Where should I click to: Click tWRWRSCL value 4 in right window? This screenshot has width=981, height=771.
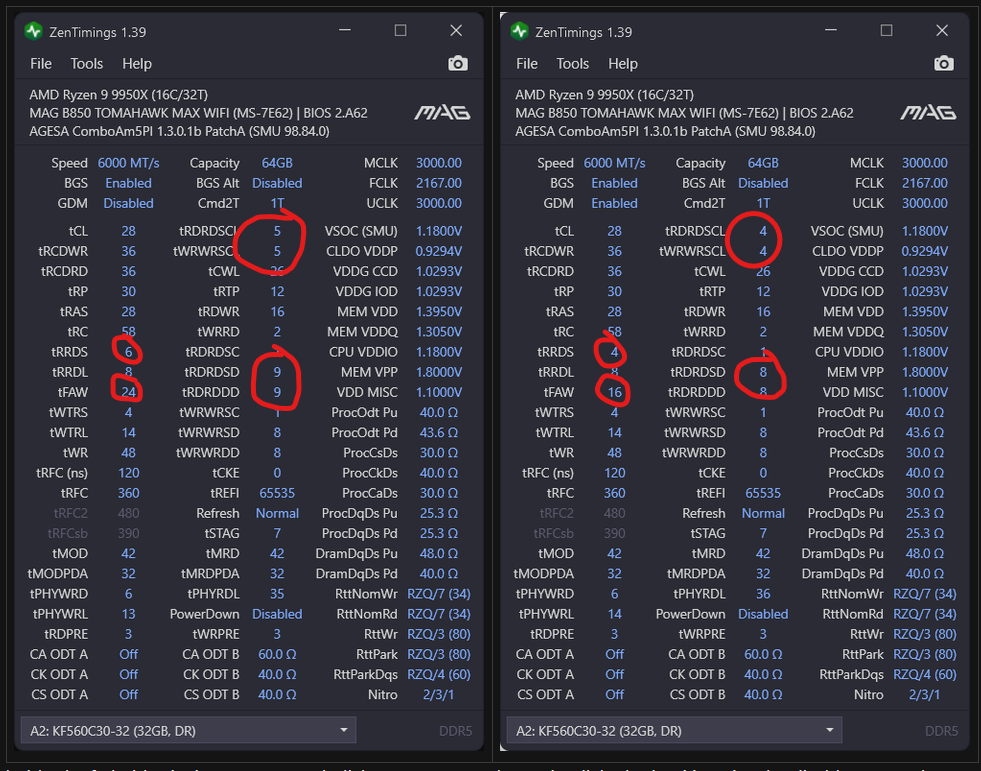point(763,251)
